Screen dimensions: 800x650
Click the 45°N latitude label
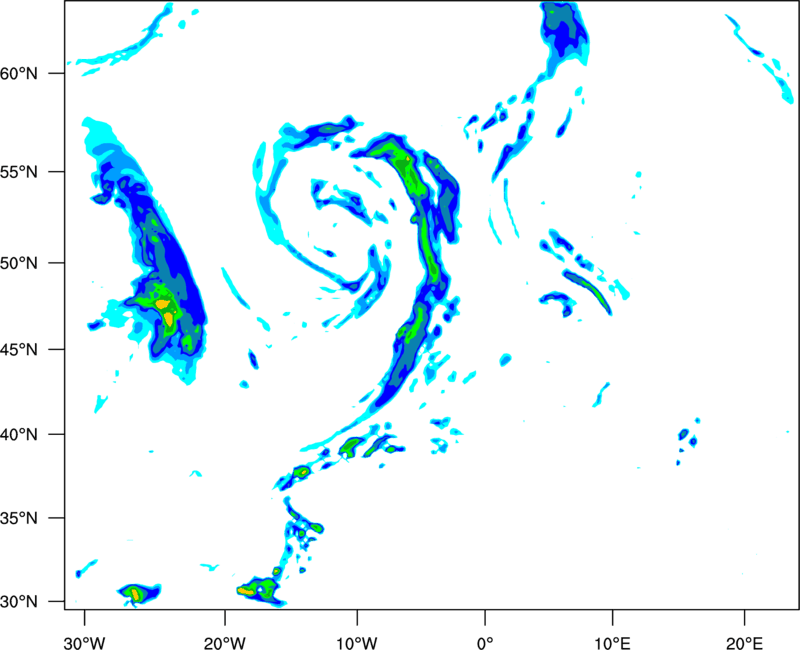tap(19, 350)
